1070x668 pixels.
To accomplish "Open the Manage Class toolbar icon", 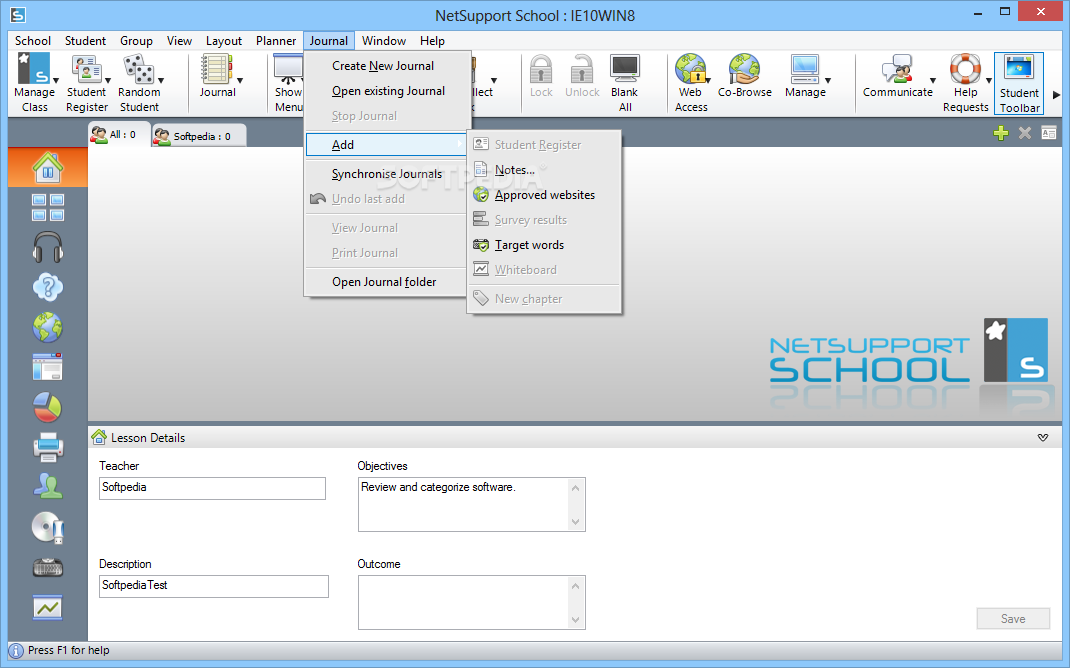I will [33, 83].
